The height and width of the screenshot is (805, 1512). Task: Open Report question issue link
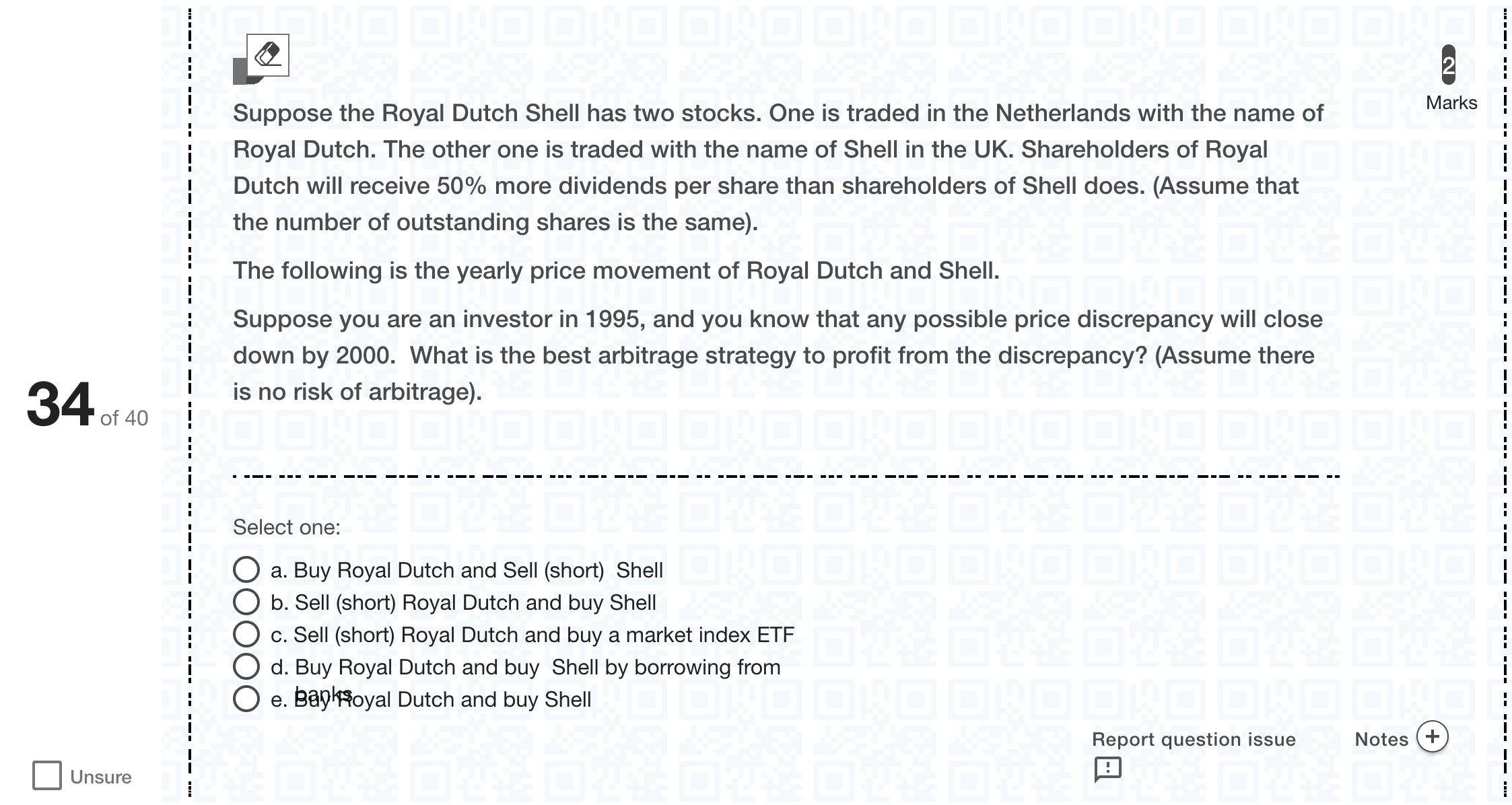coord(1194,739)
